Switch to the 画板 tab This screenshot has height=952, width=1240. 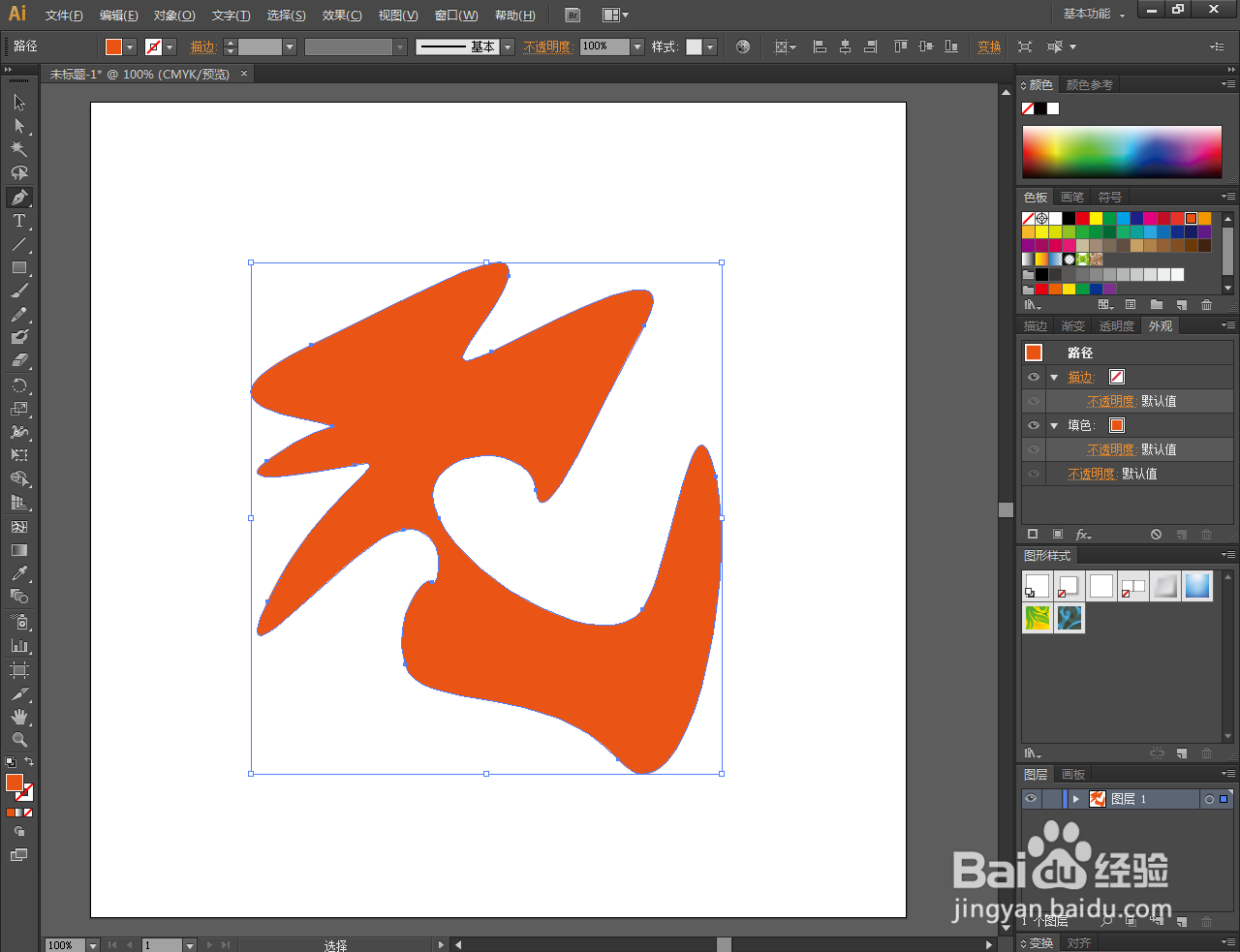(x=1073, y=774)
